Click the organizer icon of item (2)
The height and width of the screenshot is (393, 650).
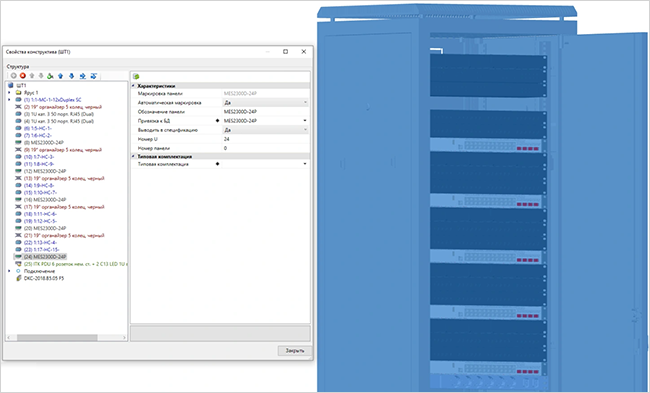pos(18,107)
